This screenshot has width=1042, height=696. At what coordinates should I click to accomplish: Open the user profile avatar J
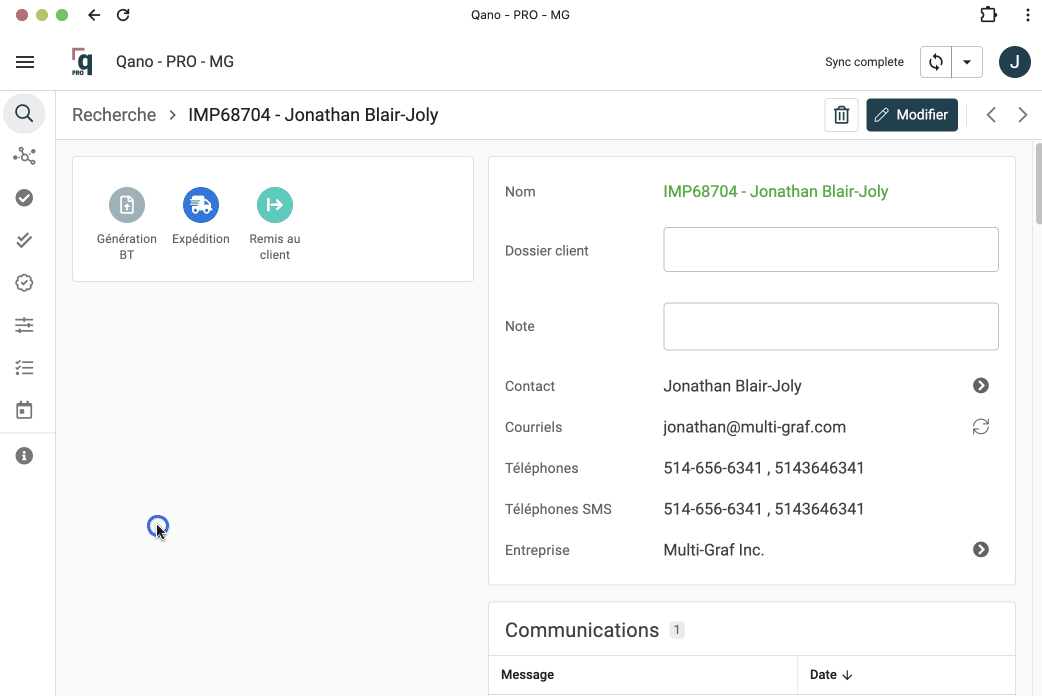pos(1014,62)
